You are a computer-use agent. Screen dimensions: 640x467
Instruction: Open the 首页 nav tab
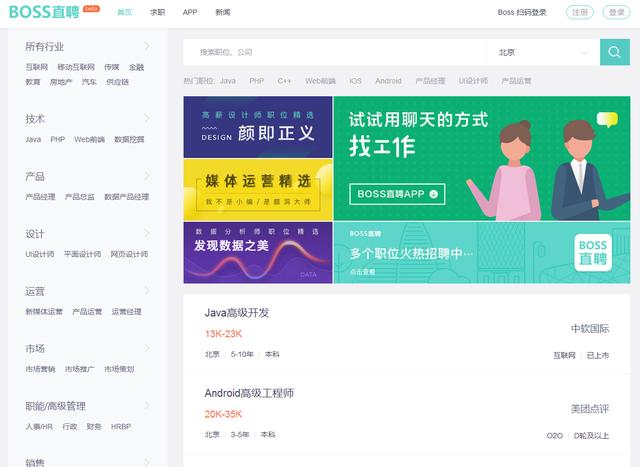coord(124,12)
